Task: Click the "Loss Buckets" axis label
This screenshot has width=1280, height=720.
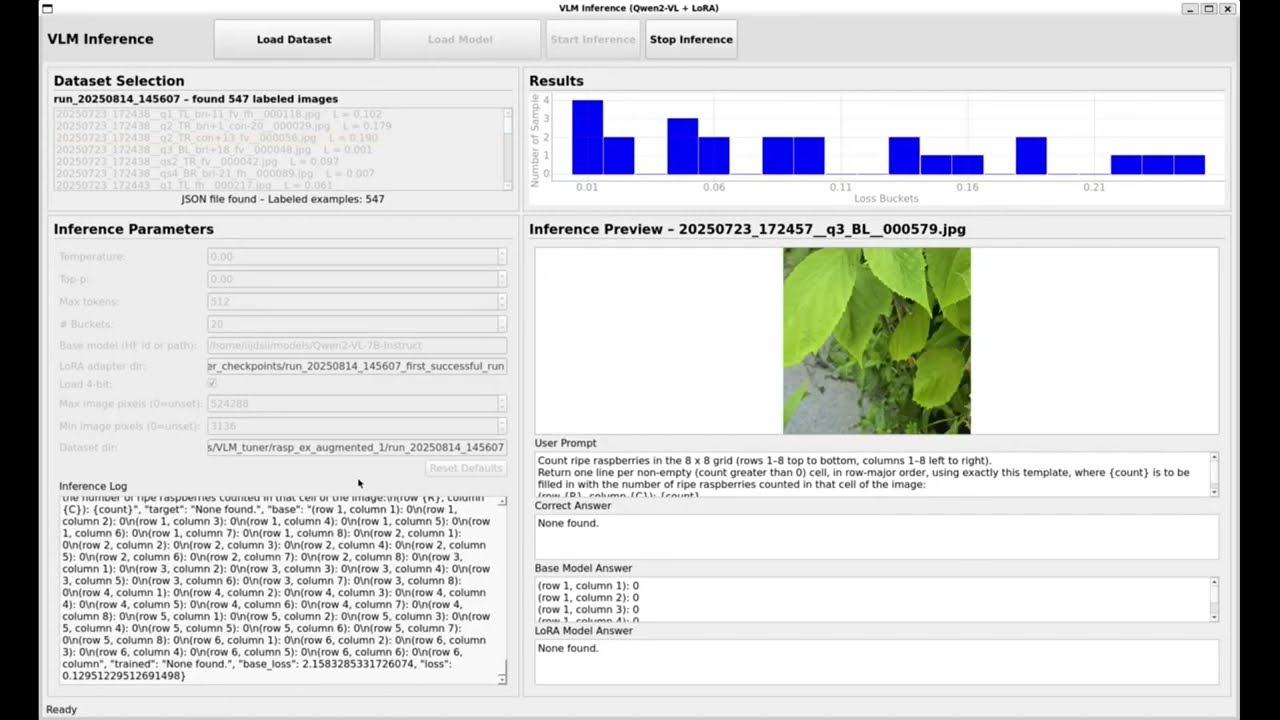Action: pyautogui.click(x=886, y=199)
